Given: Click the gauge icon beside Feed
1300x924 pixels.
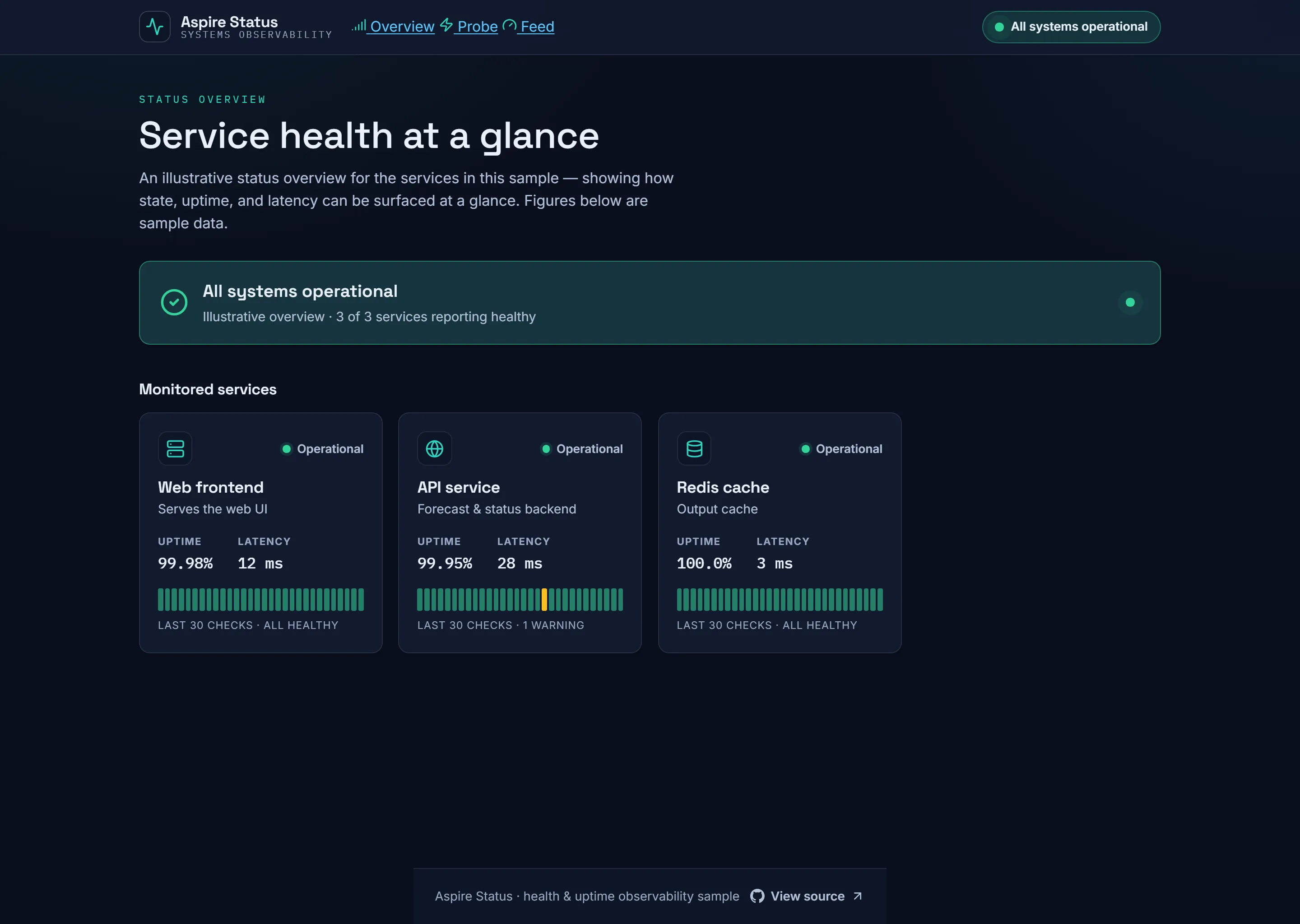Looking at the screenshot, I should [x=510, y=25].
